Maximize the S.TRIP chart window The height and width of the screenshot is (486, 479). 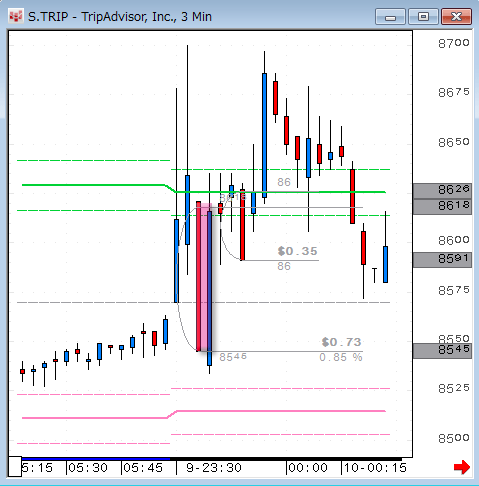click(x=423, y=17)
